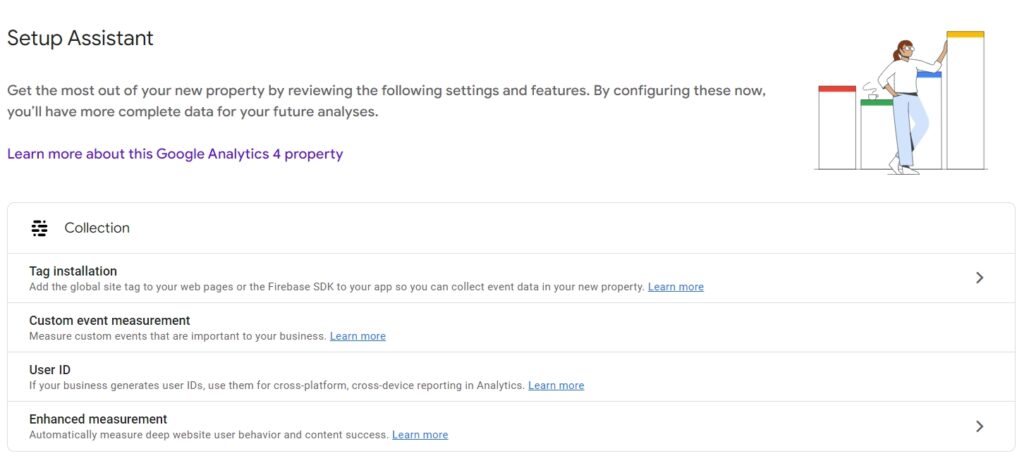Click the intro paragraph about reviewing settings
This screenshot has width=1024, height=463.
(x=386, y=101)
